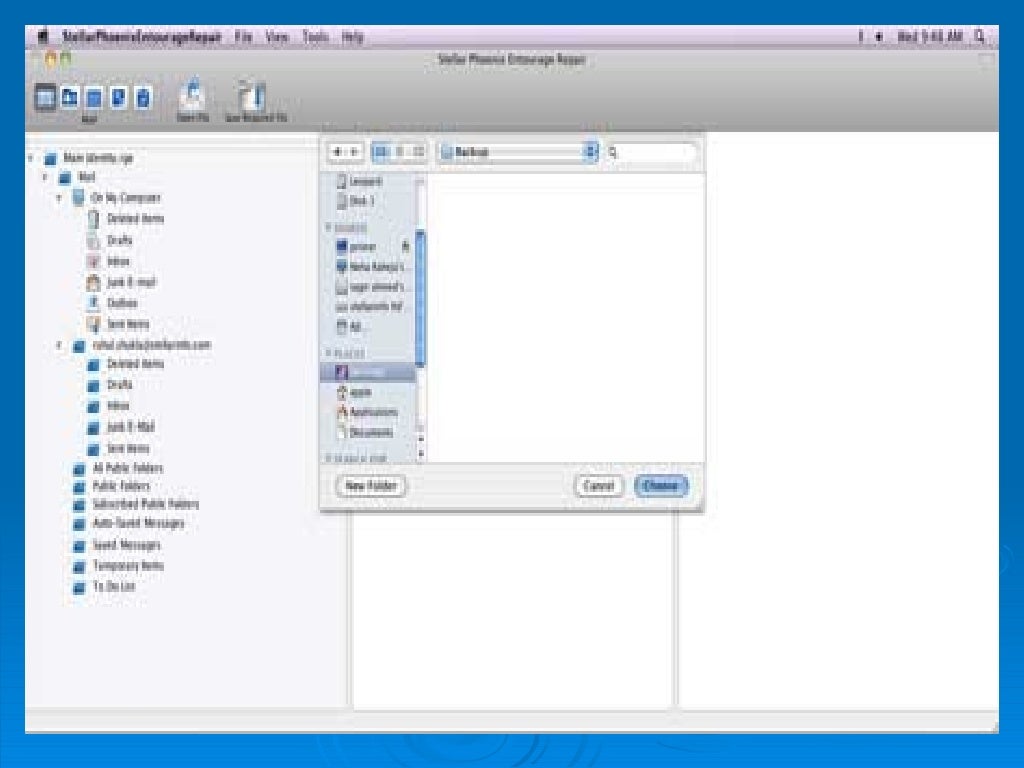Open Applications in the dialog sidebar
The image size is (1024, 768).
tap(366, 412)
